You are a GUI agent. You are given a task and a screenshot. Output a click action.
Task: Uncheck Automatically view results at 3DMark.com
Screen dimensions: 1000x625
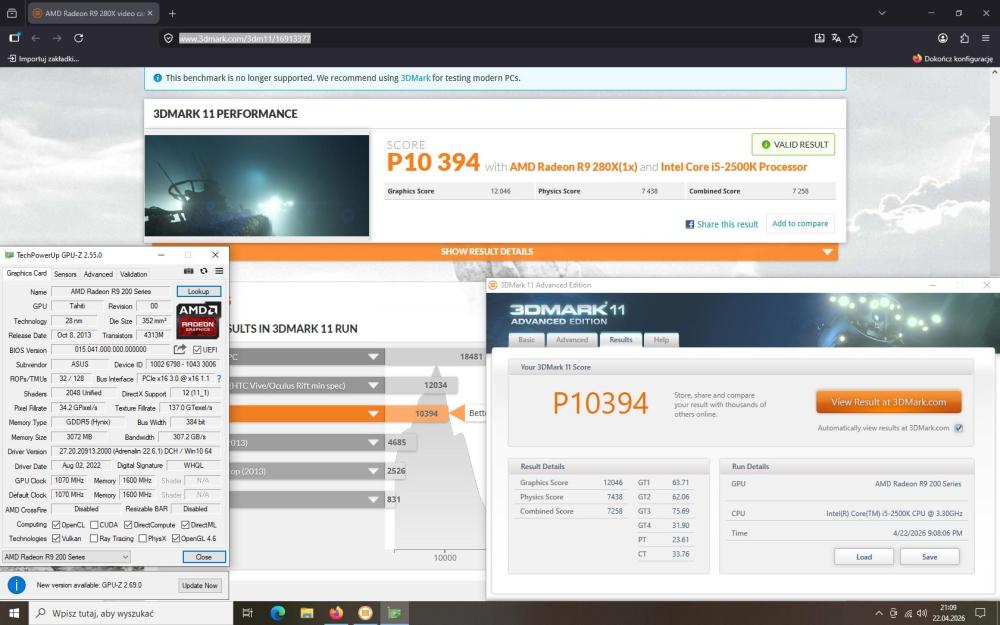(x=958, y=428)
